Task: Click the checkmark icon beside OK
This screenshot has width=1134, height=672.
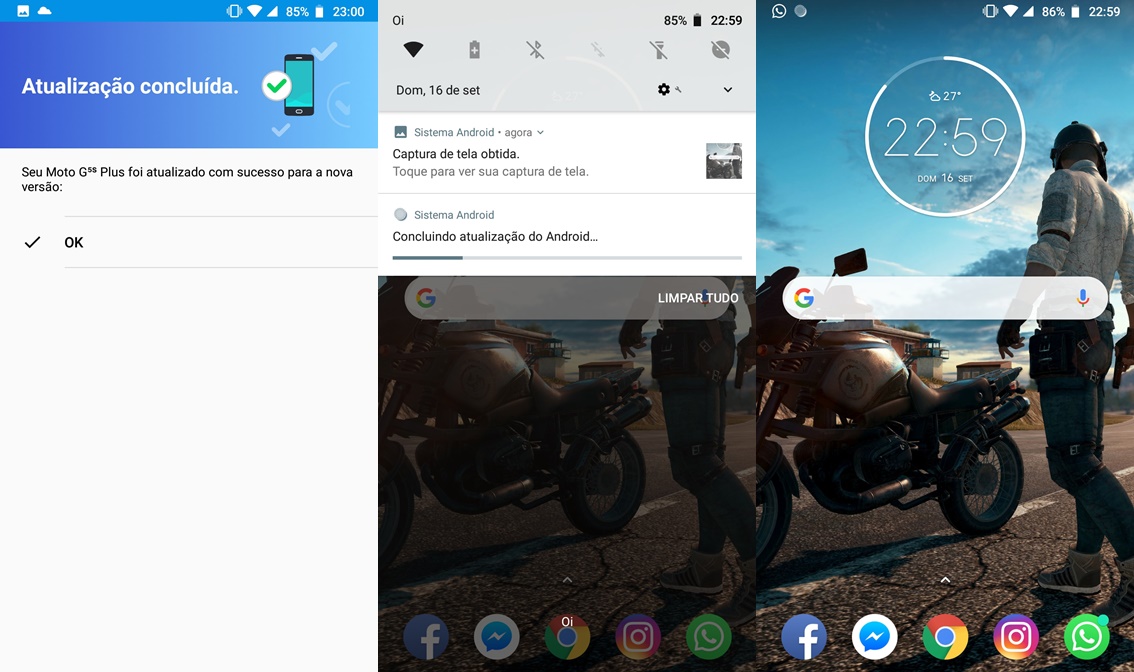Action: pos(33,242)
